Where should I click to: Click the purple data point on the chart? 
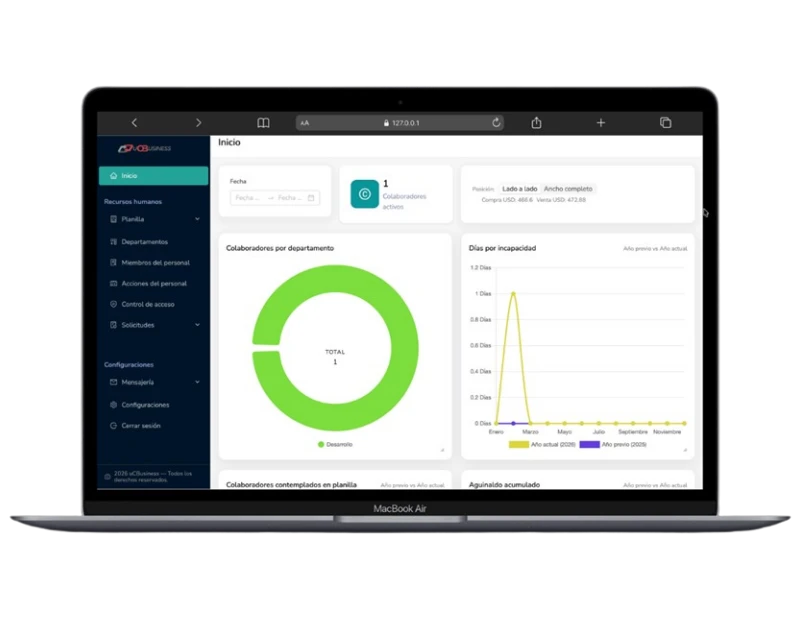[x=513, y=423]
